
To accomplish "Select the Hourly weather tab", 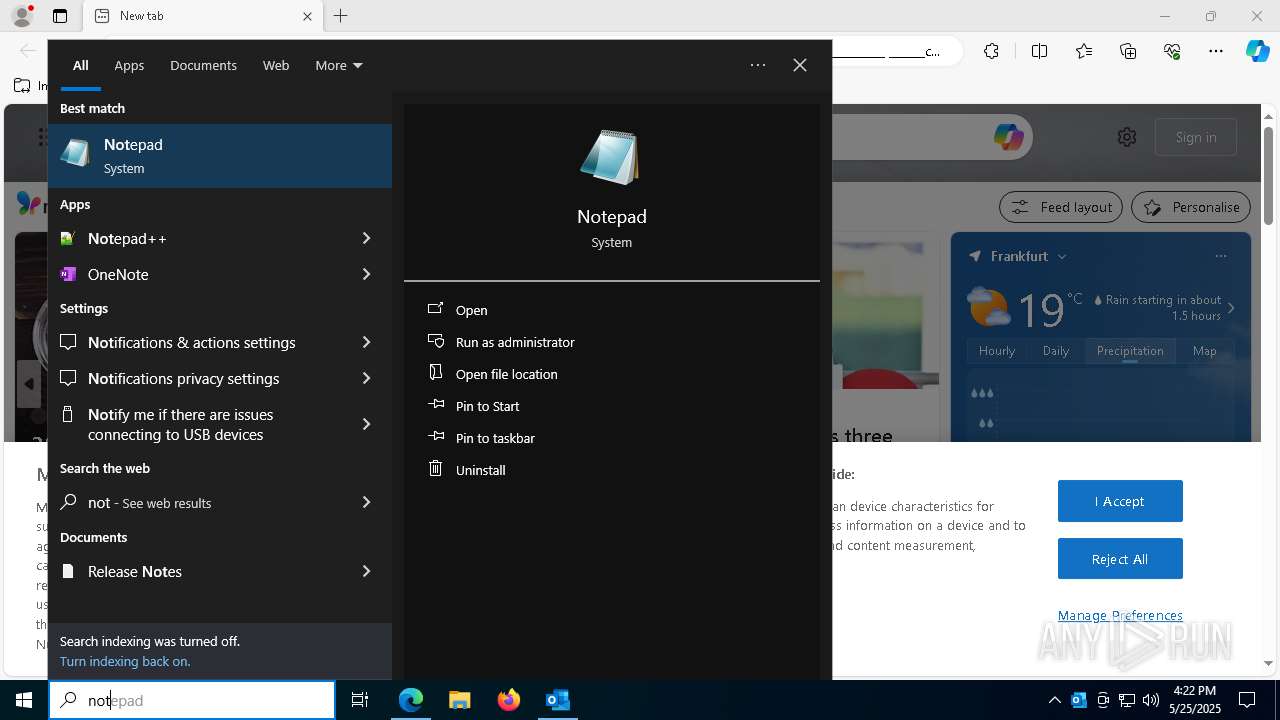I will pyautogui.click(x=997, y=351).
